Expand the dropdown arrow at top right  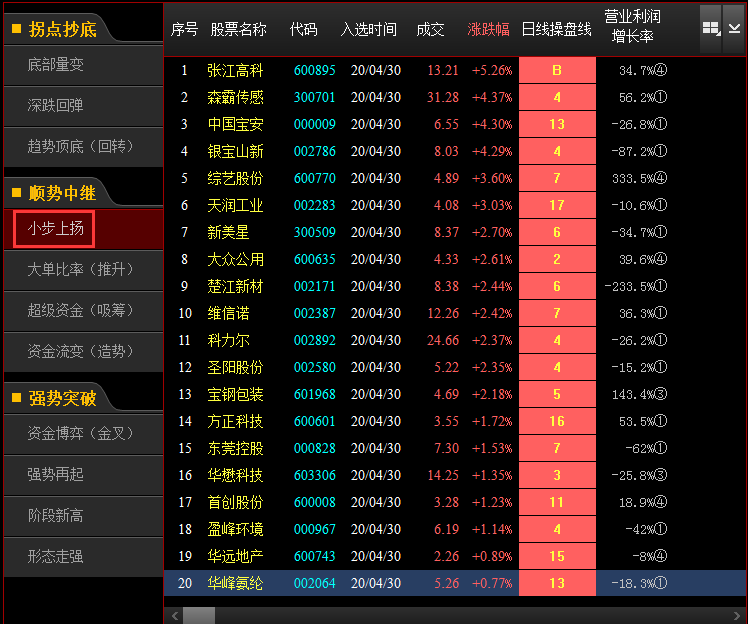click(x=734, y=29)
